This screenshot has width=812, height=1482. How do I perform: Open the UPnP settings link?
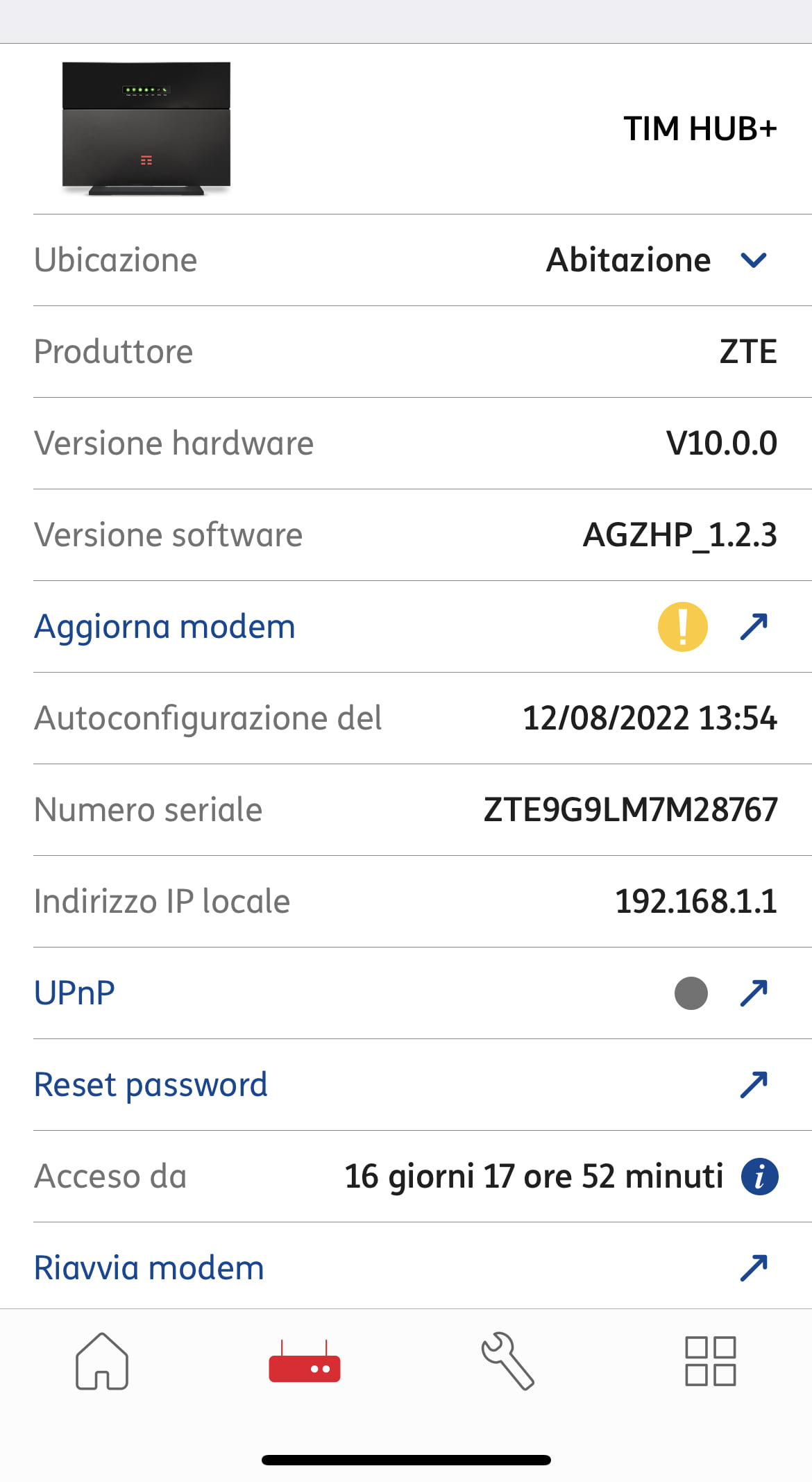pos(74,993)
